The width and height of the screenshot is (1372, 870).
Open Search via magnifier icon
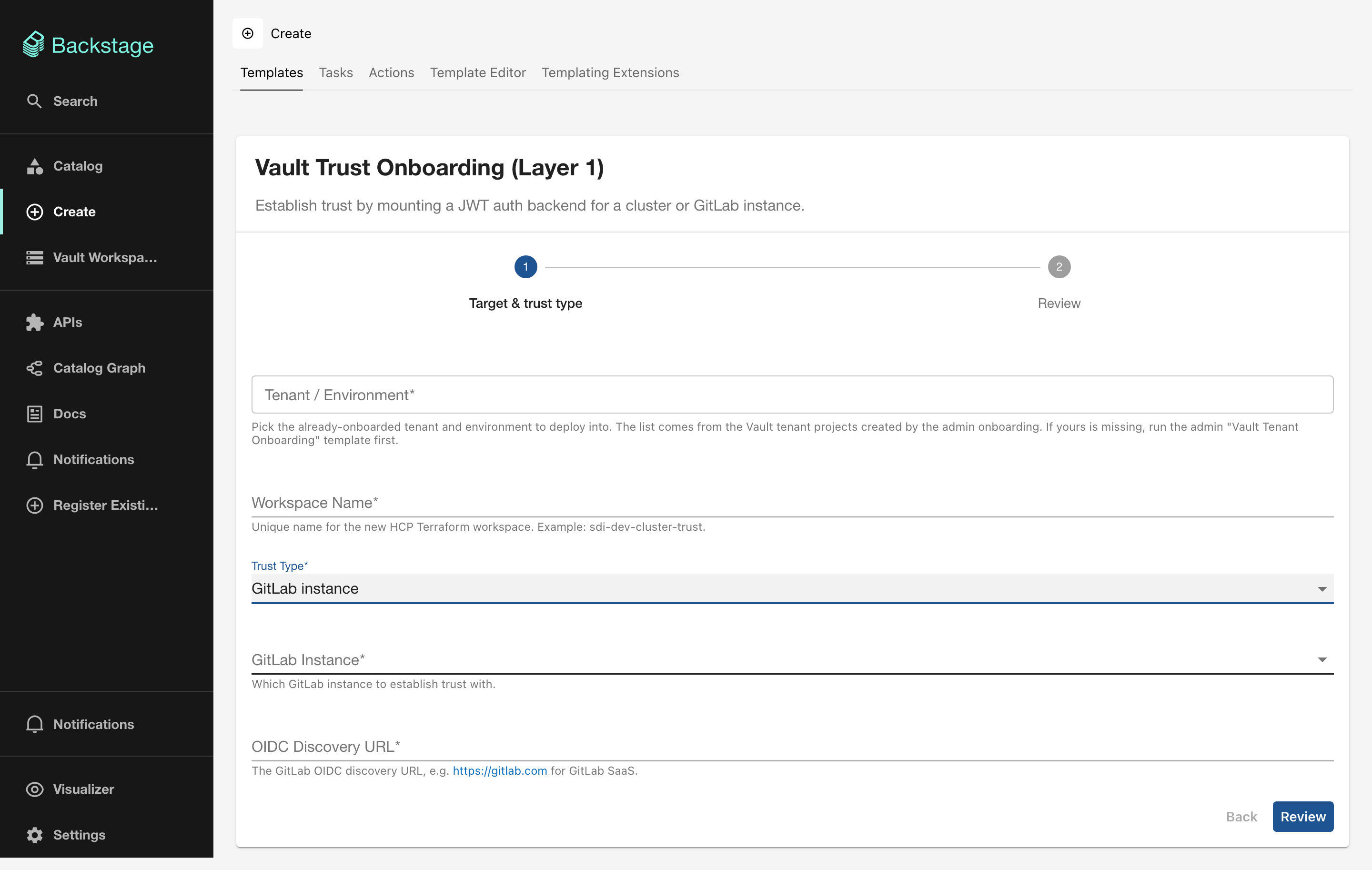[34, 101]
